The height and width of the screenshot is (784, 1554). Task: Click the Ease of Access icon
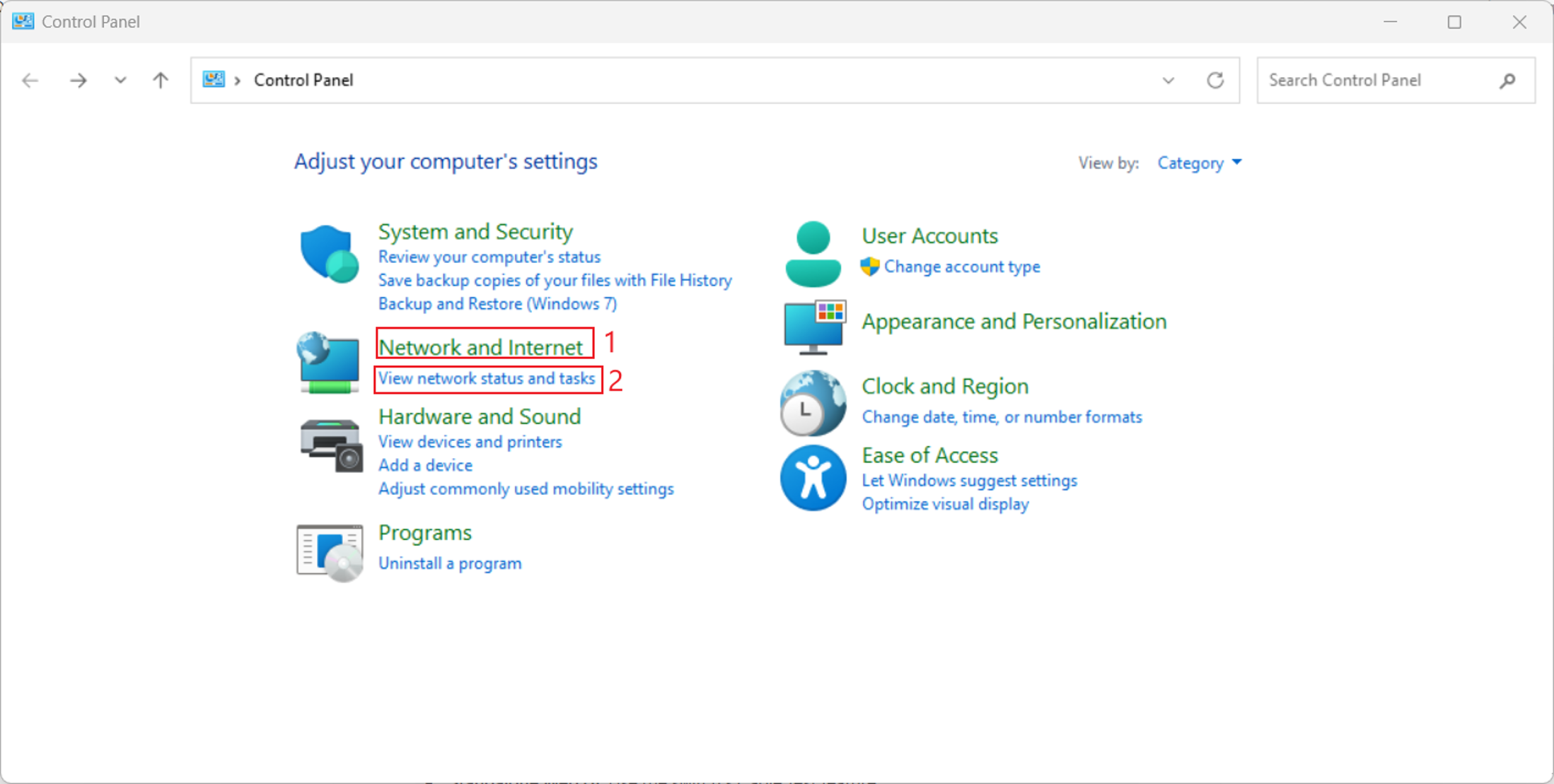coord(813,478)
